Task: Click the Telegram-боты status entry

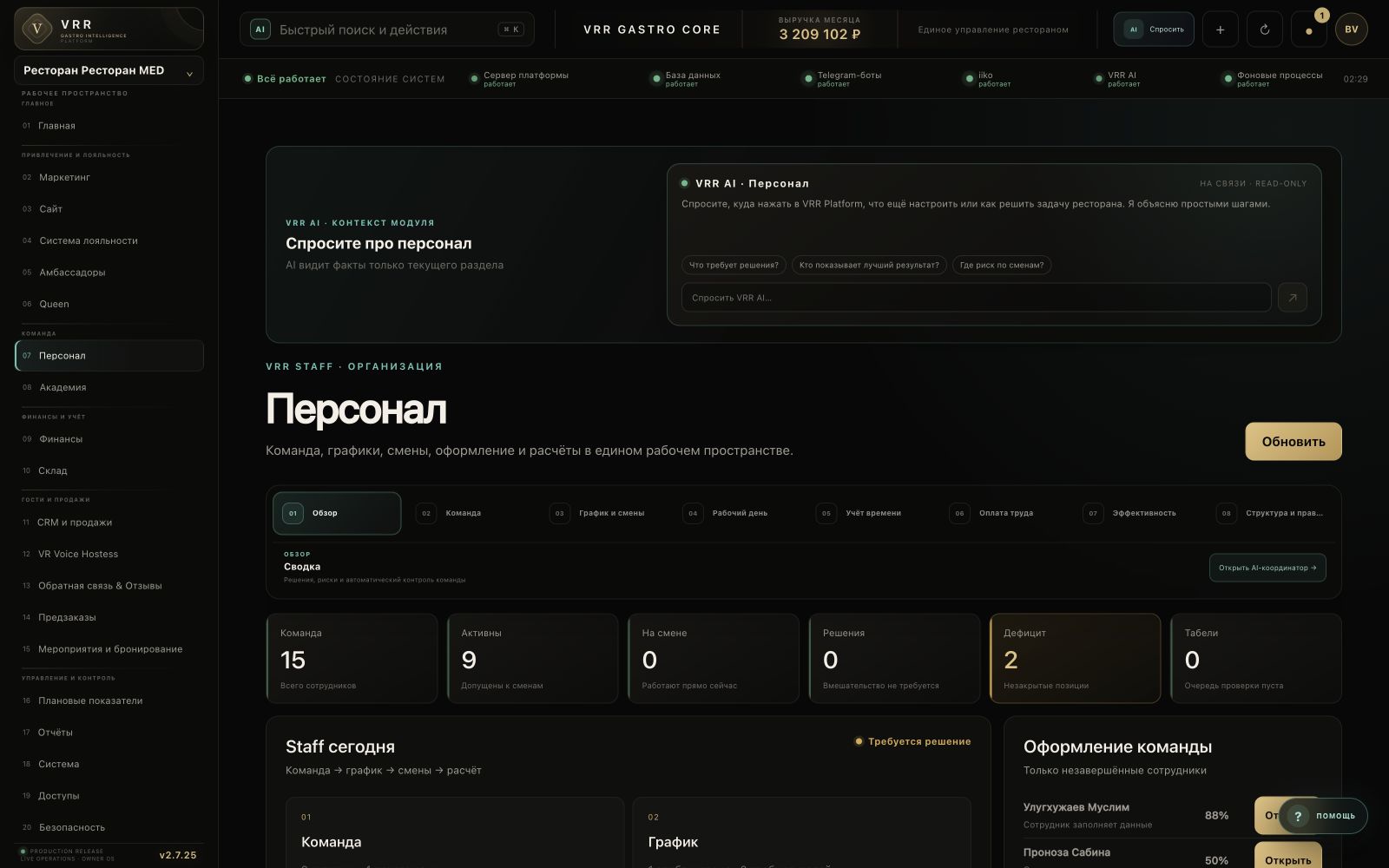Action: pos(841,79)
